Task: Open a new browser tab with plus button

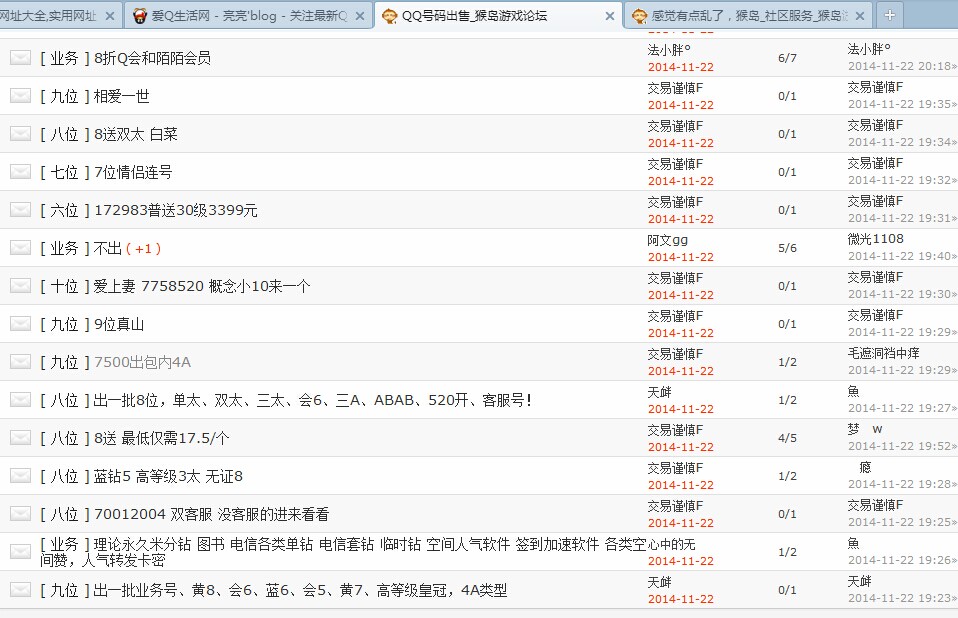Action: click(x=890, y=15)
